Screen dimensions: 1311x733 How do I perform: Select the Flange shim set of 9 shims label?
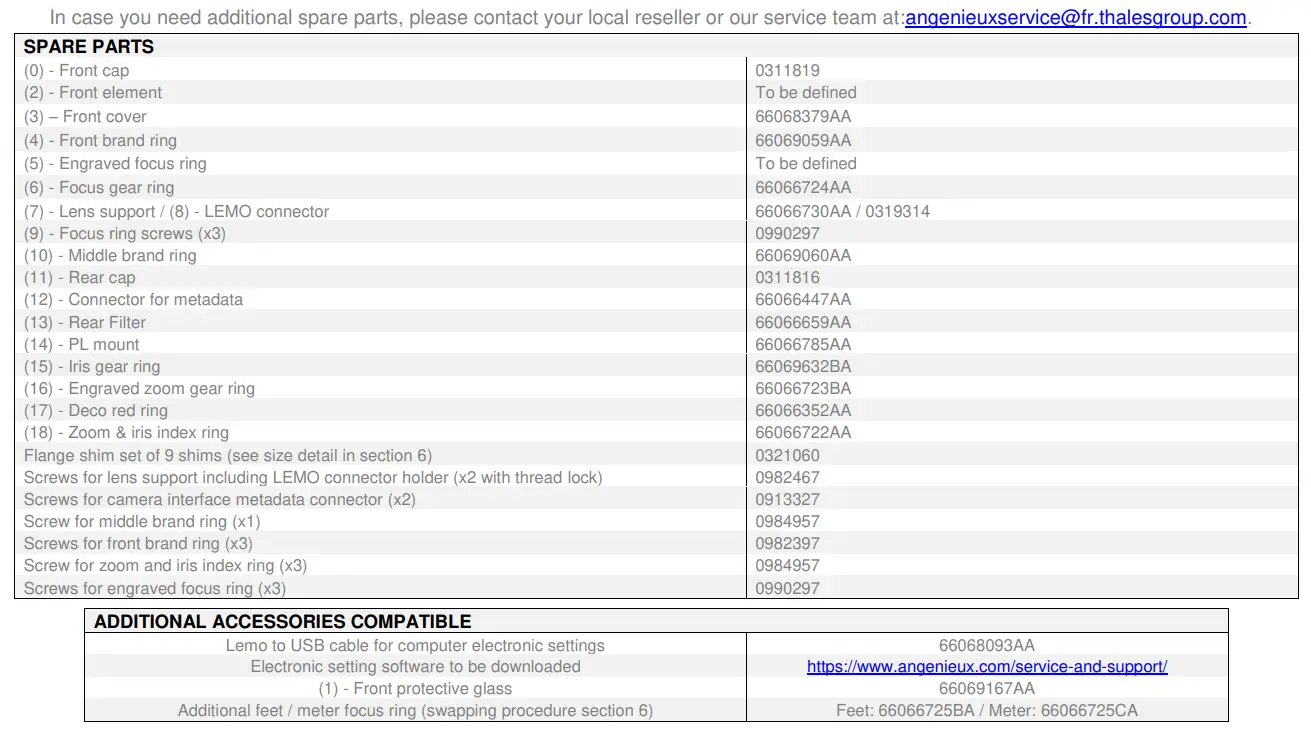(228, 456)
